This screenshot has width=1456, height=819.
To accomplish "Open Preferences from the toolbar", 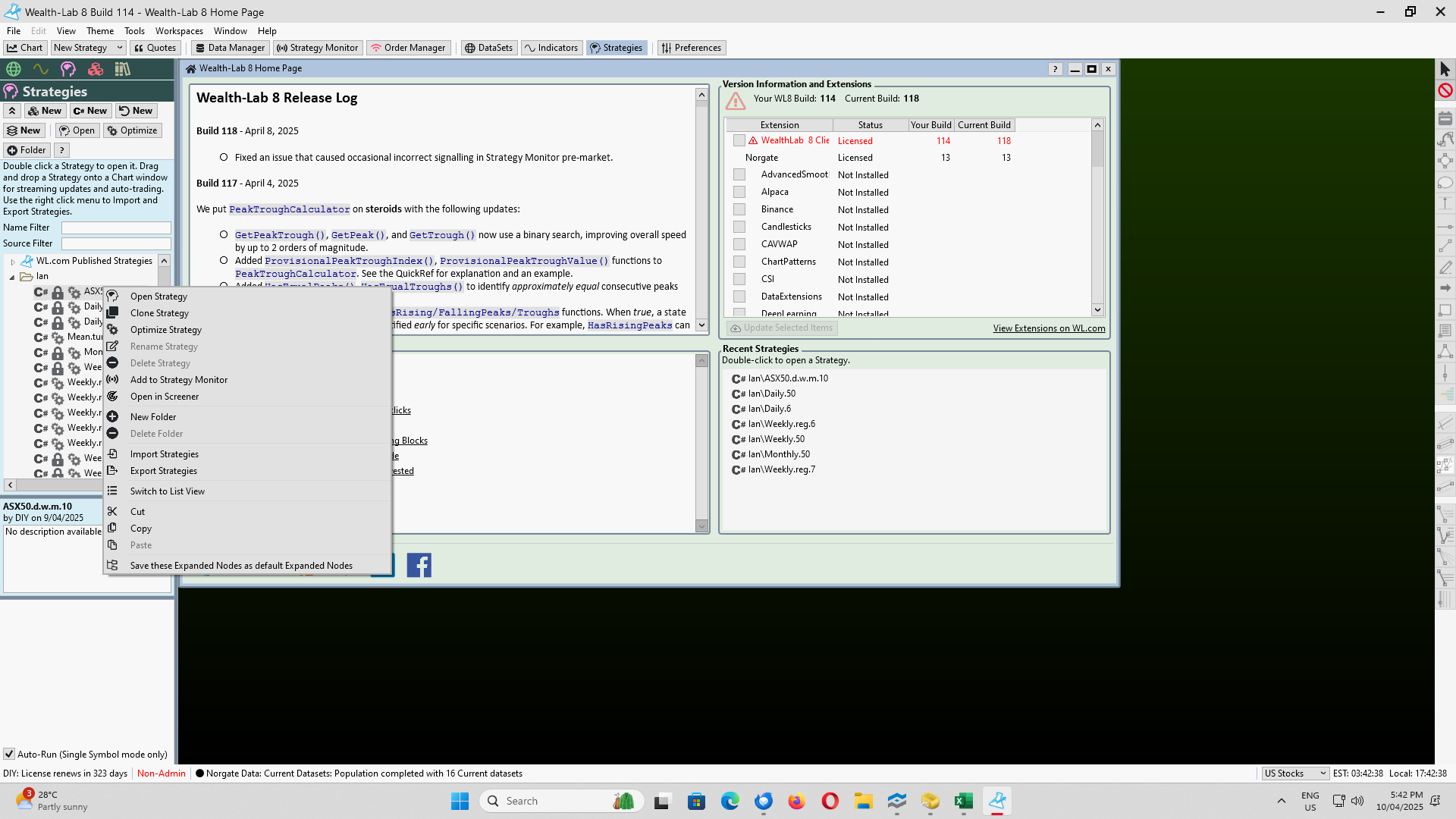I will coord(691,48).
